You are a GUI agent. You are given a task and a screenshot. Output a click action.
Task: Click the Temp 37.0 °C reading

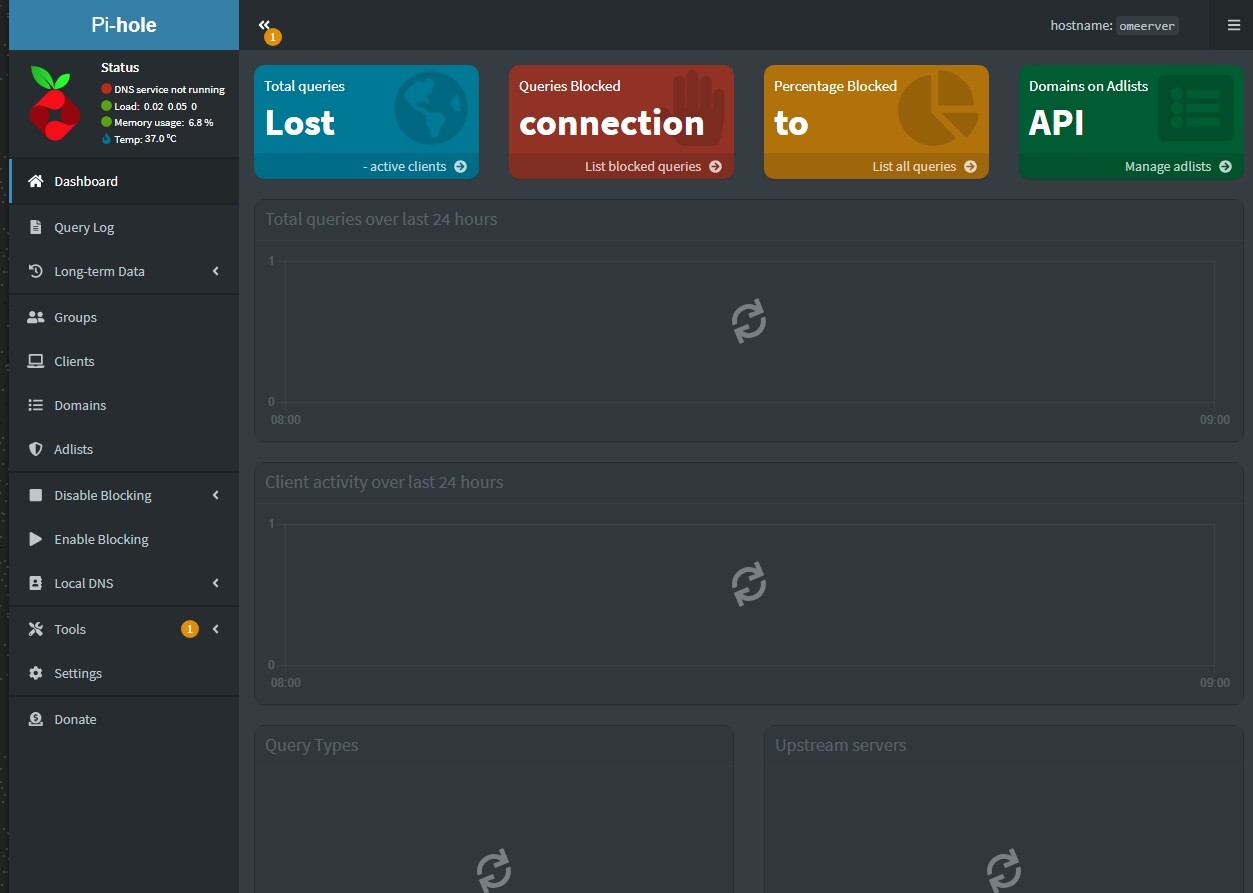pos(139,138)
